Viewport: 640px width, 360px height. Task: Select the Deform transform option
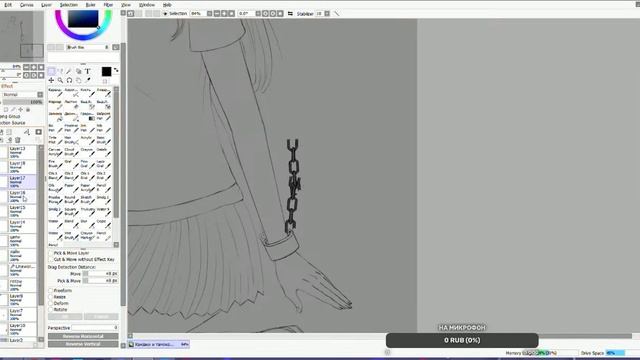51,303
